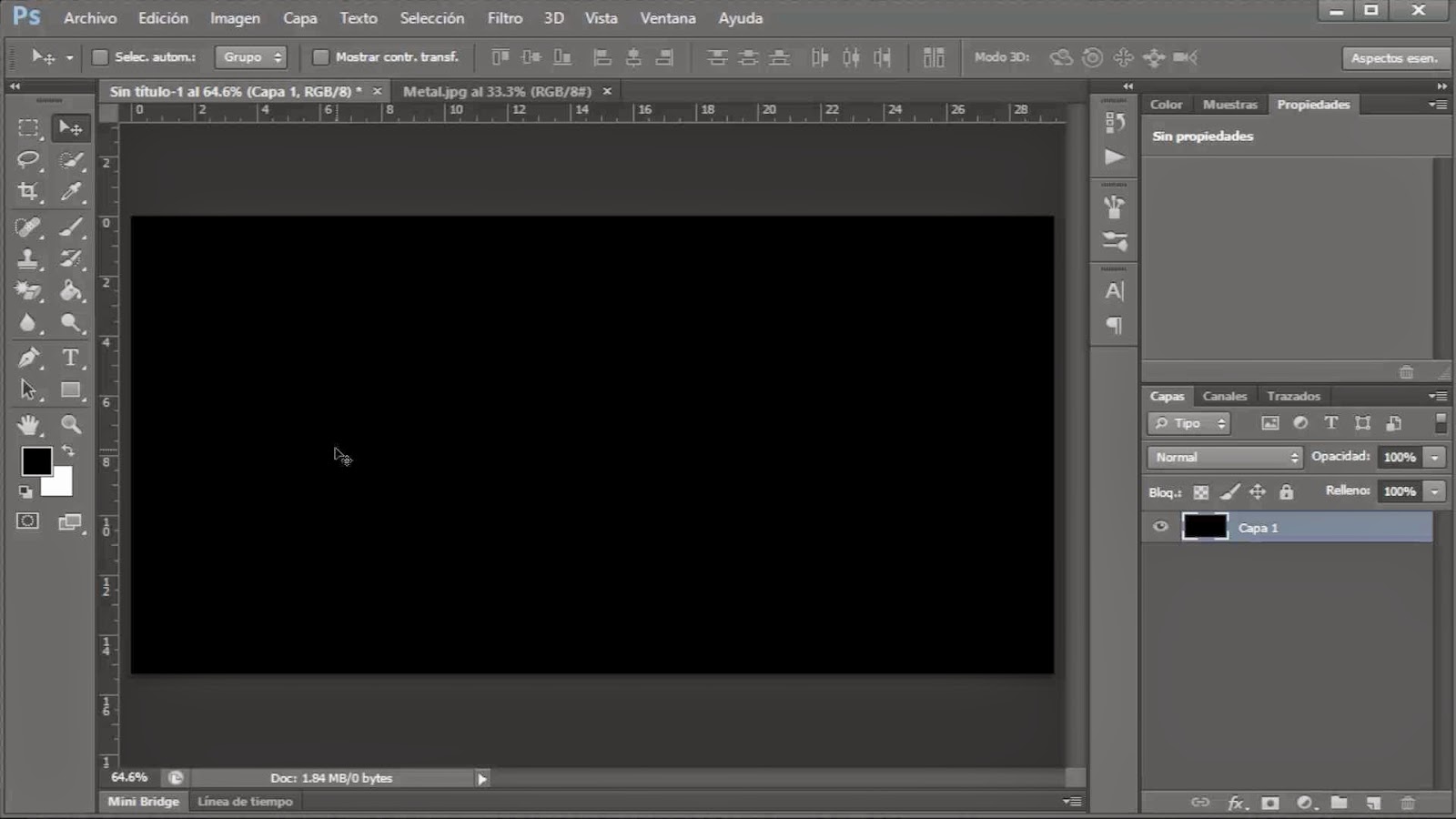Toggle lock position icon
Screen dimensions: 1456x819
tap(1258, 492)
